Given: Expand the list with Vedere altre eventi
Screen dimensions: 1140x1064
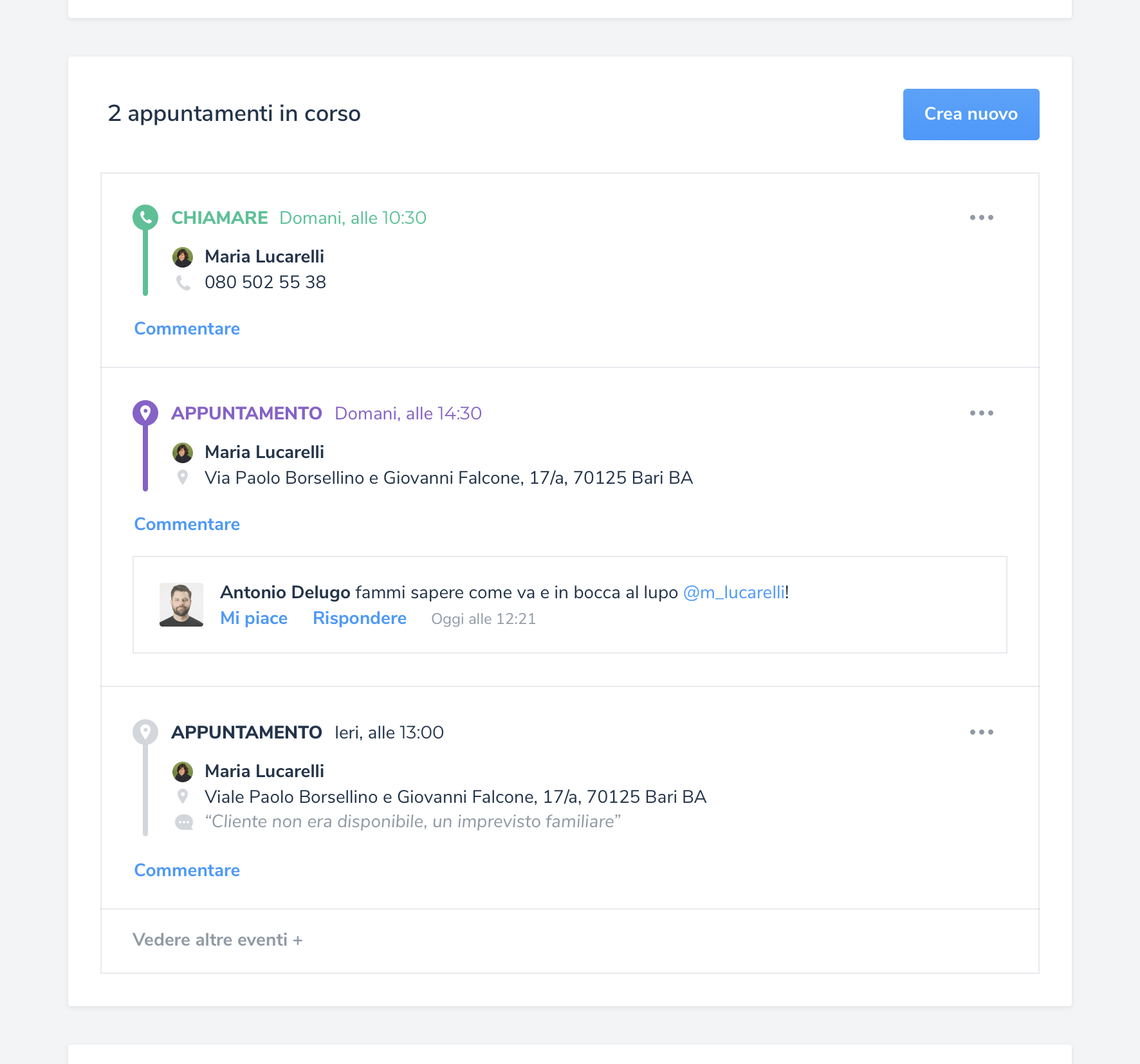Looking at the screenshot, I should point(217,940).
